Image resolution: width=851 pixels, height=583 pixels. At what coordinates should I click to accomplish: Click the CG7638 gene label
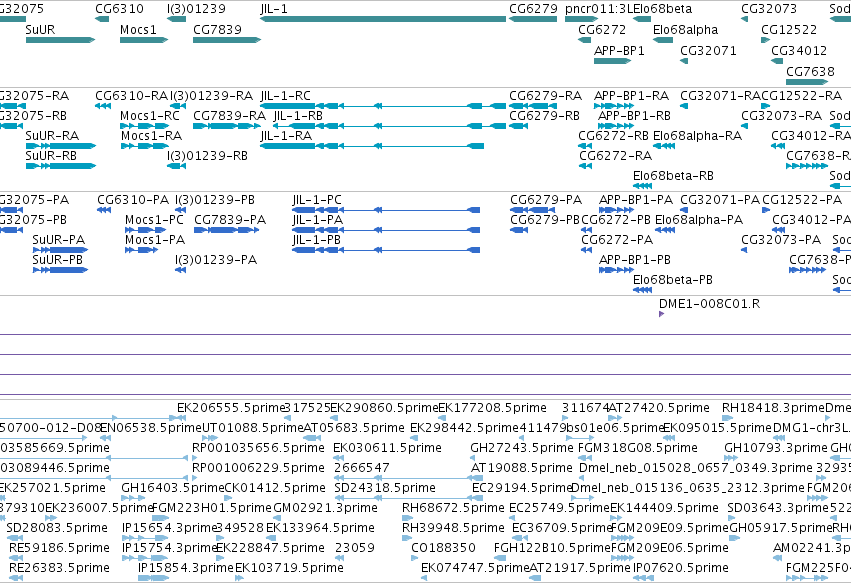pos(810,72)
